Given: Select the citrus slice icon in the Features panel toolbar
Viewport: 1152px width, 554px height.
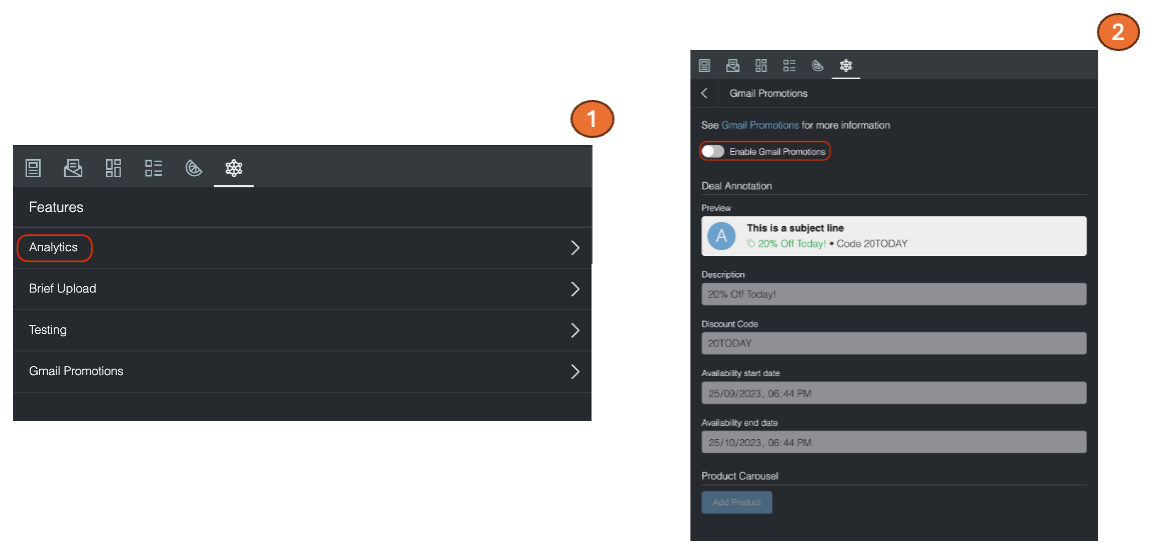Looking at the screenshot, I should (194, 168).
